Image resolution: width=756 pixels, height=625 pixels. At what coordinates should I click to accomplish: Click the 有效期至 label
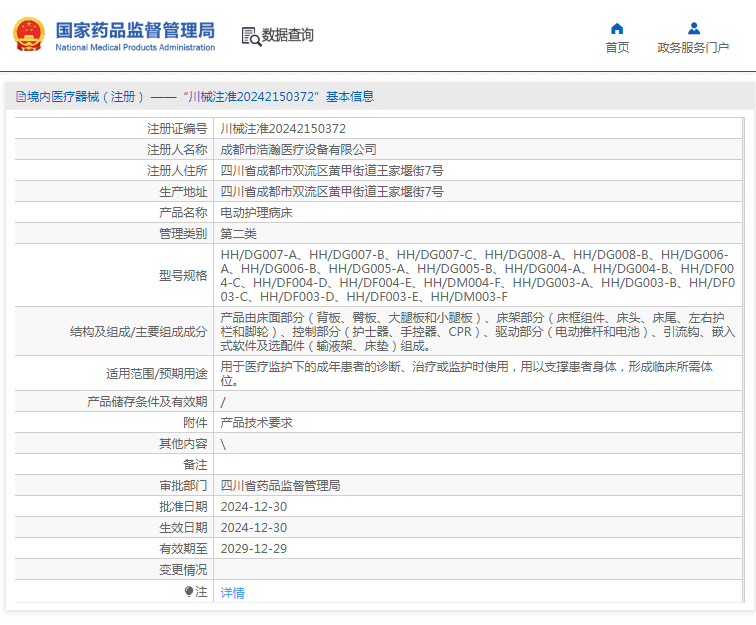pos(183,549)
